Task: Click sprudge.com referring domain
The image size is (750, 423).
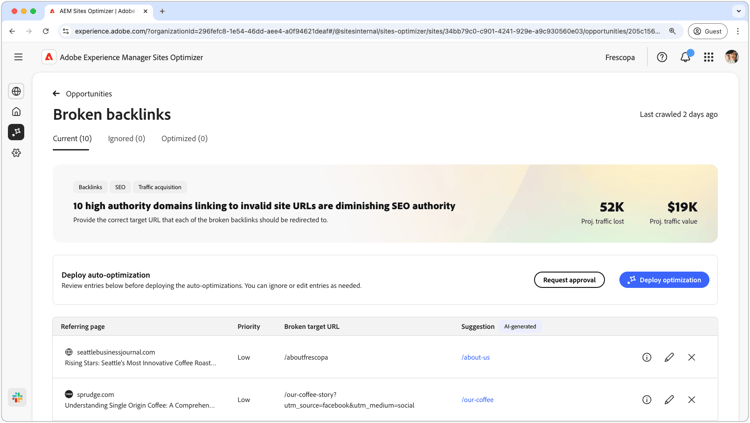Action: point(95,395)
